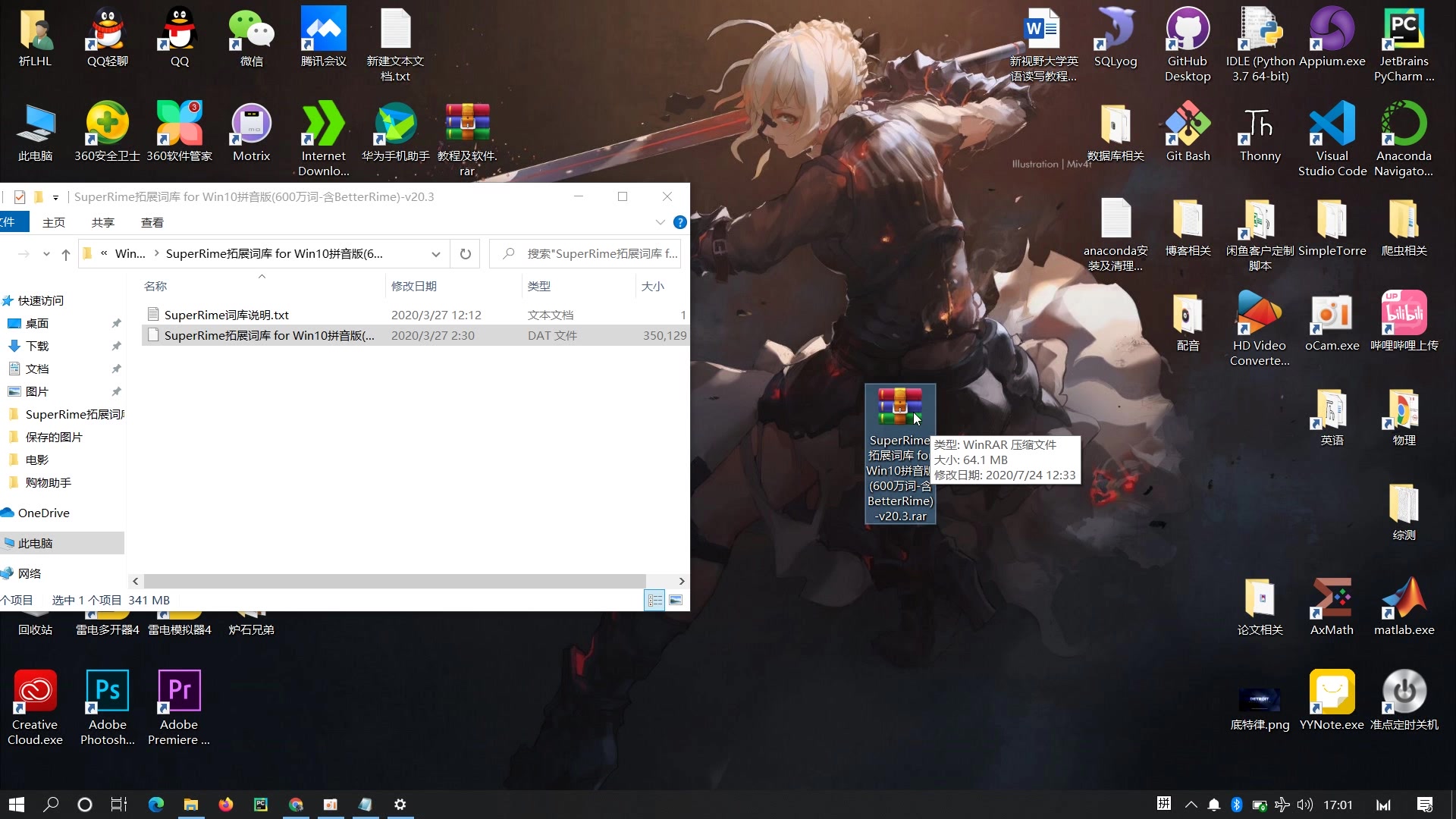Open IDLE Python 3.7 shortcut
Image resolution: width=1456 pixels, height=819 pixels.
(x=1260, y=44)
